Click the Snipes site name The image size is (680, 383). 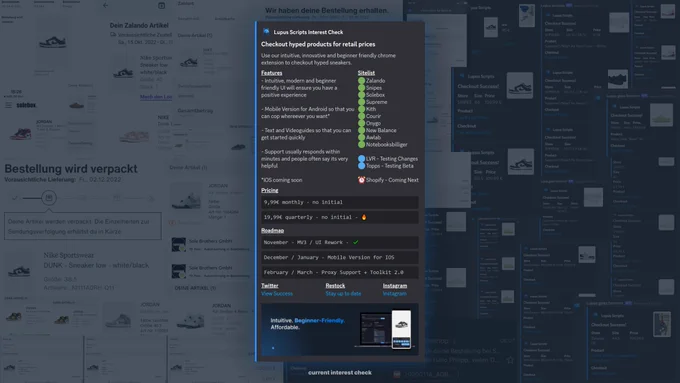(374, 88)
